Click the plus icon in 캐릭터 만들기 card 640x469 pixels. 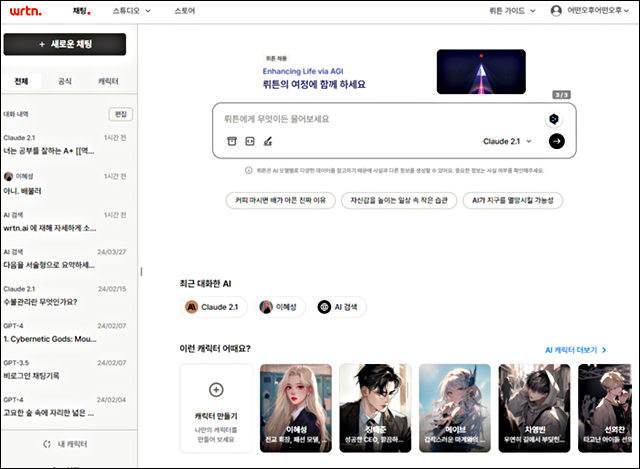[216, 389]
